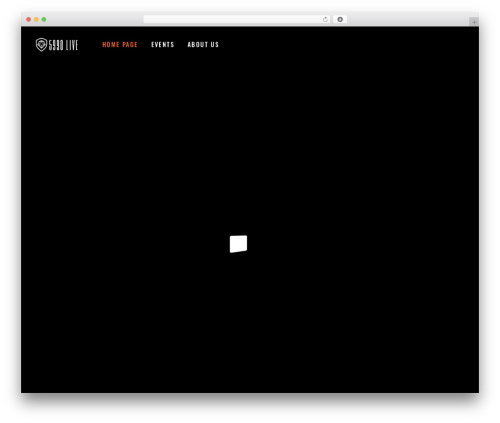
Task: Click the browser address bar
Action: click(237, 19)
